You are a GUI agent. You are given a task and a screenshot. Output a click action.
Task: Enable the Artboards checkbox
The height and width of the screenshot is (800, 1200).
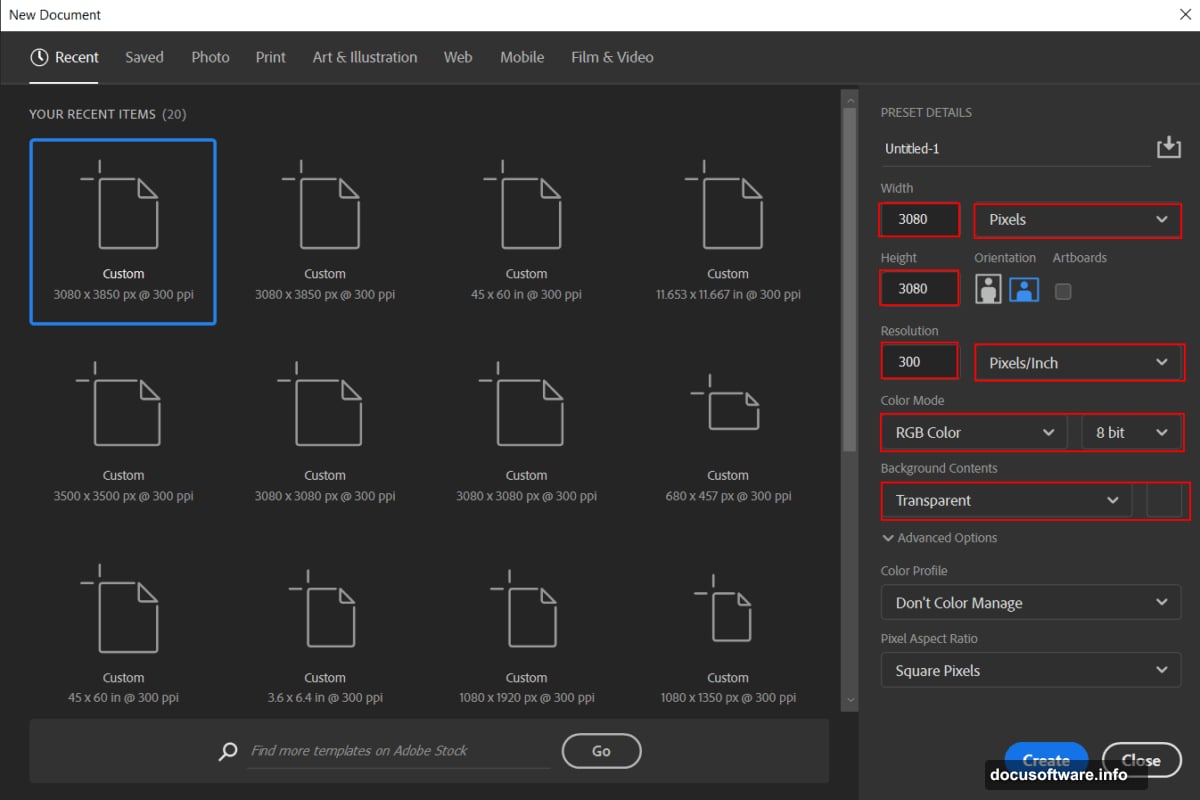coord(1063,290)
